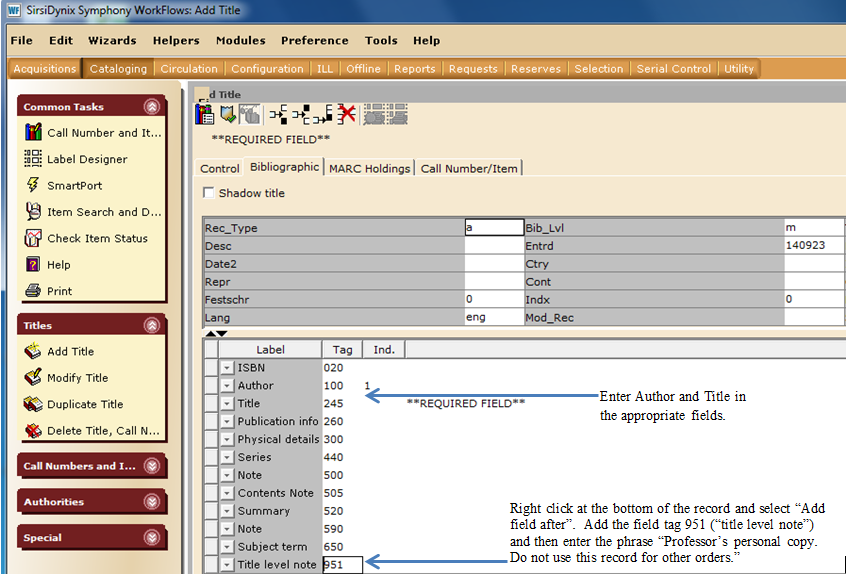The height and width of the screenshot is (574, 846).
Task: Click the insert field before icon
Action: click(x=278, y=114)
